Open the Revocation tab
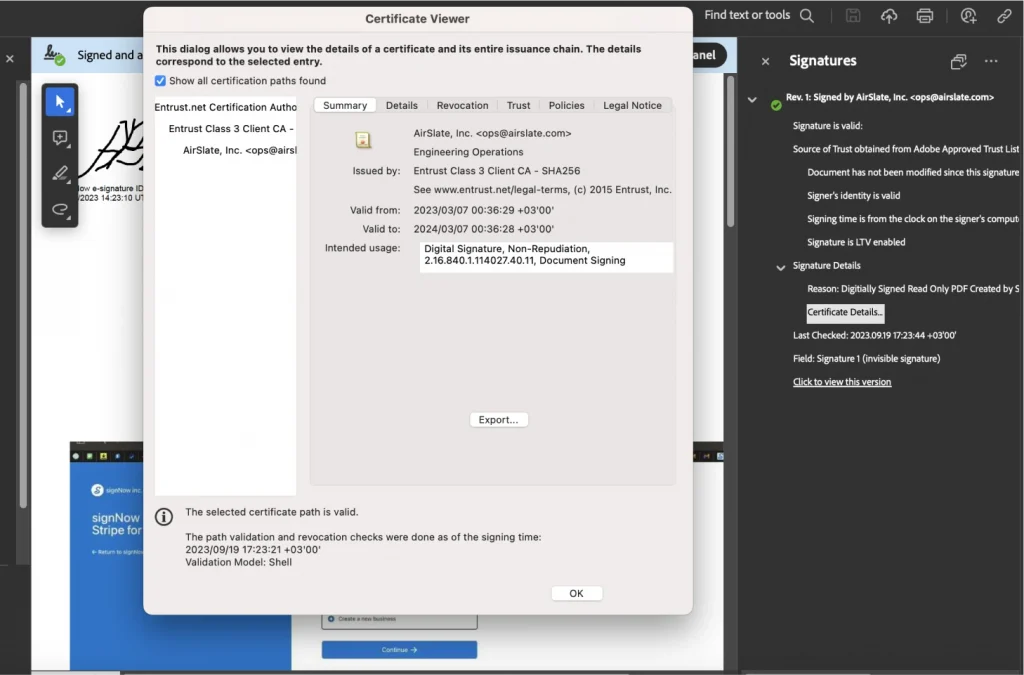This screenshot has width=1024, height=675. pyautogui.click(x=462, y=105)
